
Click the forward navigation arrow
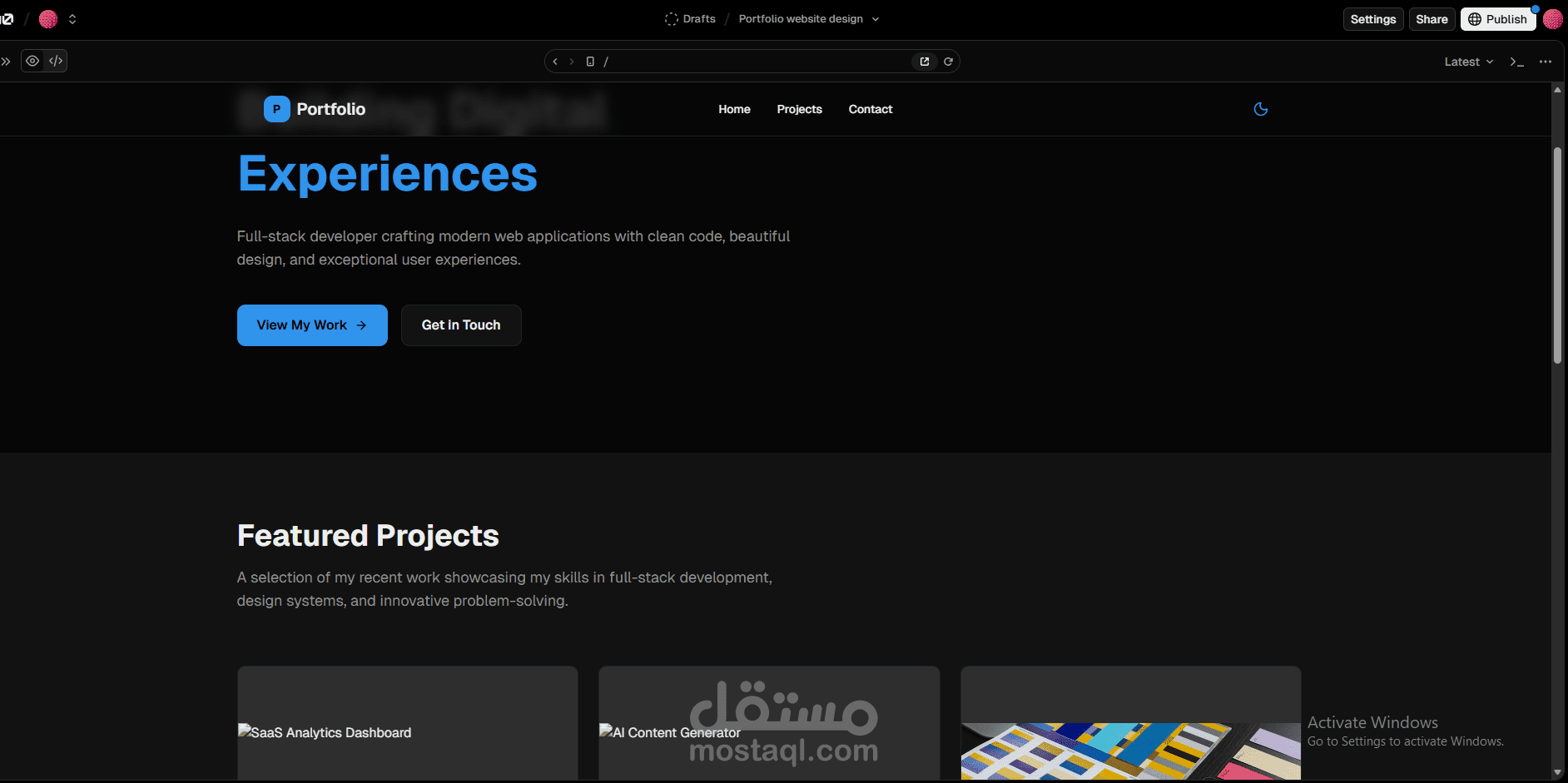click(571, 61)
